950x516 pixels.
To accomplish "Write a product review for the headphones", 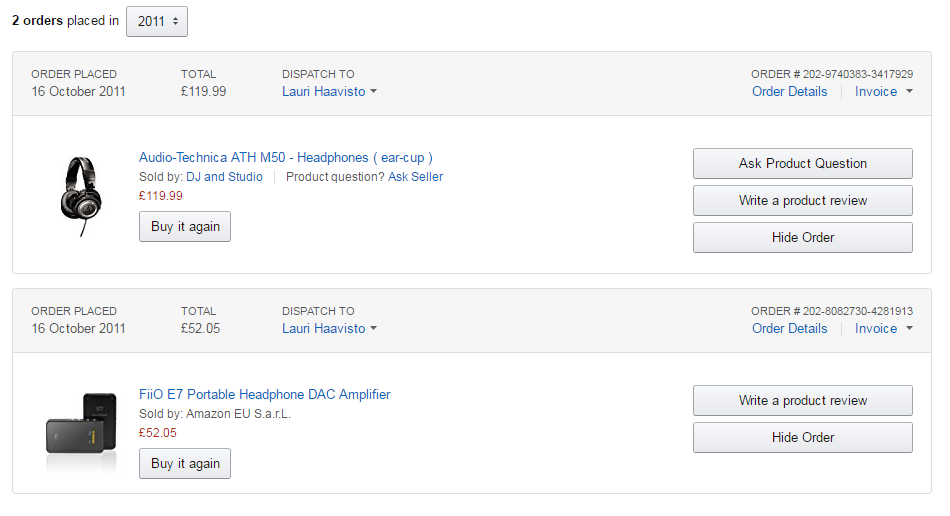I will click(x=802, y=200).
